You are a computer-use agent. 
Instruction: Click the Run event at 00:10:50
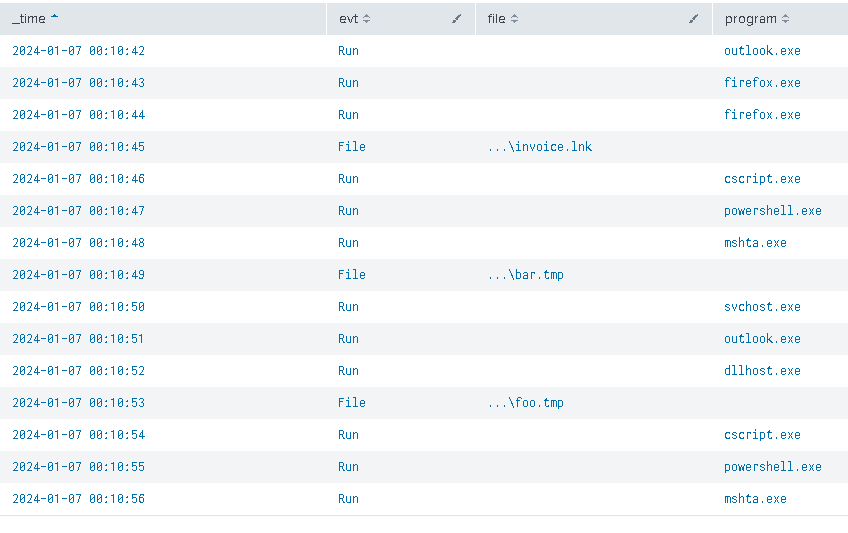point(348,307)
